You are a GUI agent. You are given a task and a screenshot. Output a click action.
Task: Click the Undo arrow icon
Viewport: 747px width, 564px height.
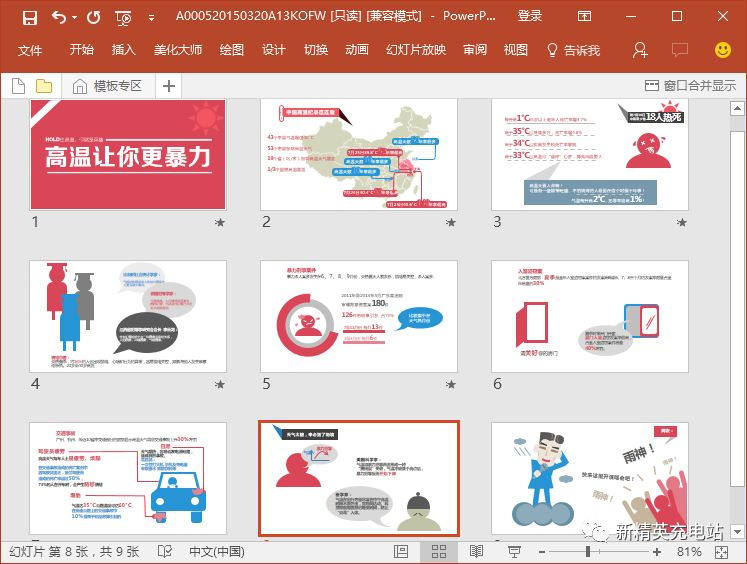tap(58, 17)
